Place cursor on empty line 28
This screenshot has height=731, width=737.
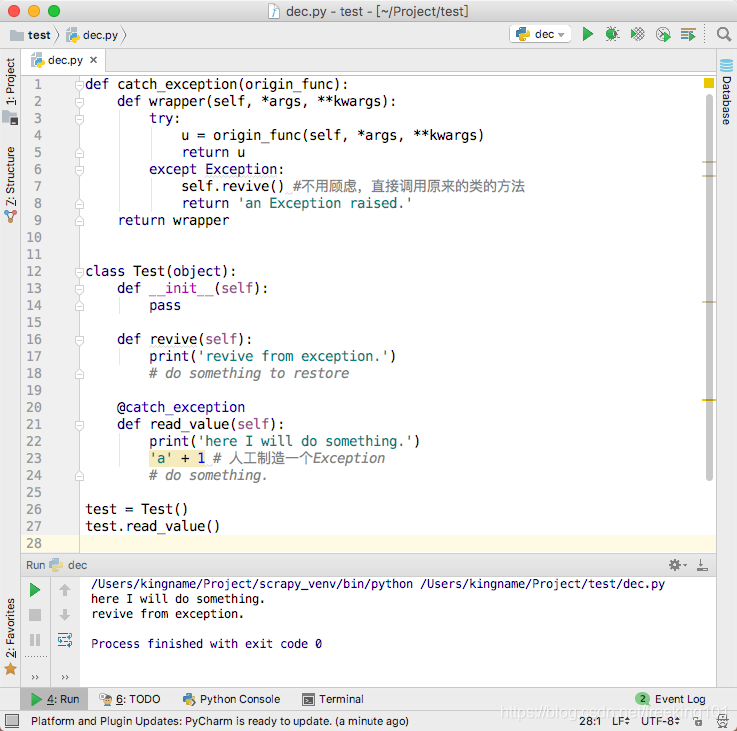pos(398,543)
